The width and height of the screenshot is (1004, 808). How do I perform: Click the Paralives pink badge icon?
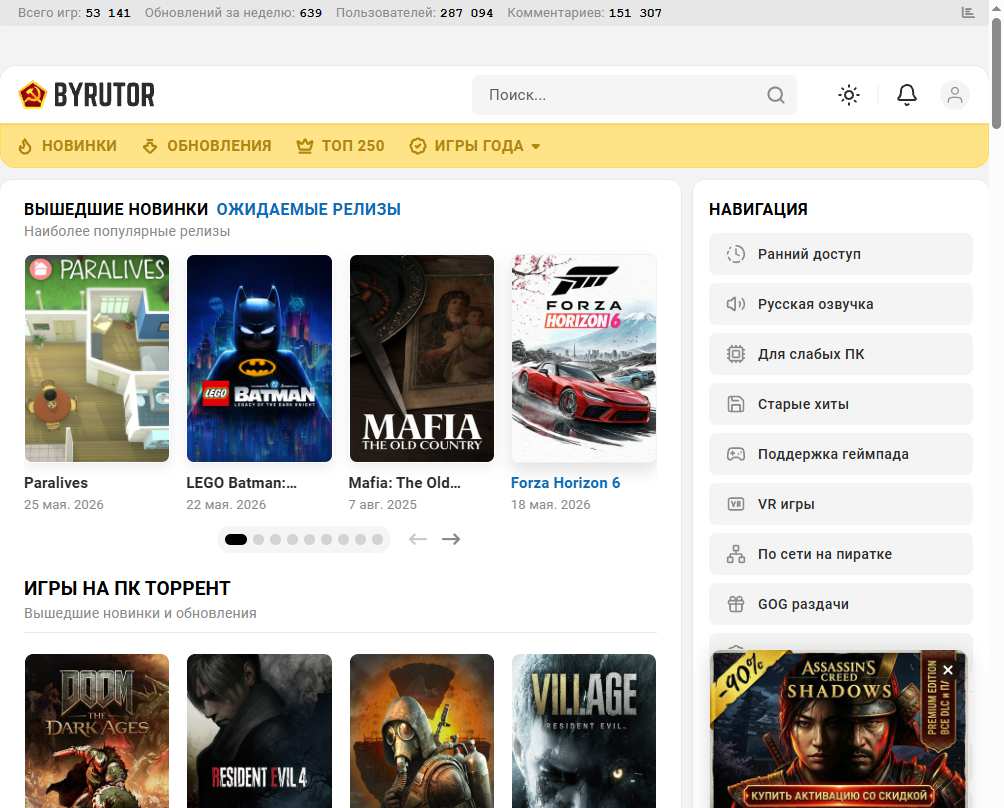pos(40,269)
